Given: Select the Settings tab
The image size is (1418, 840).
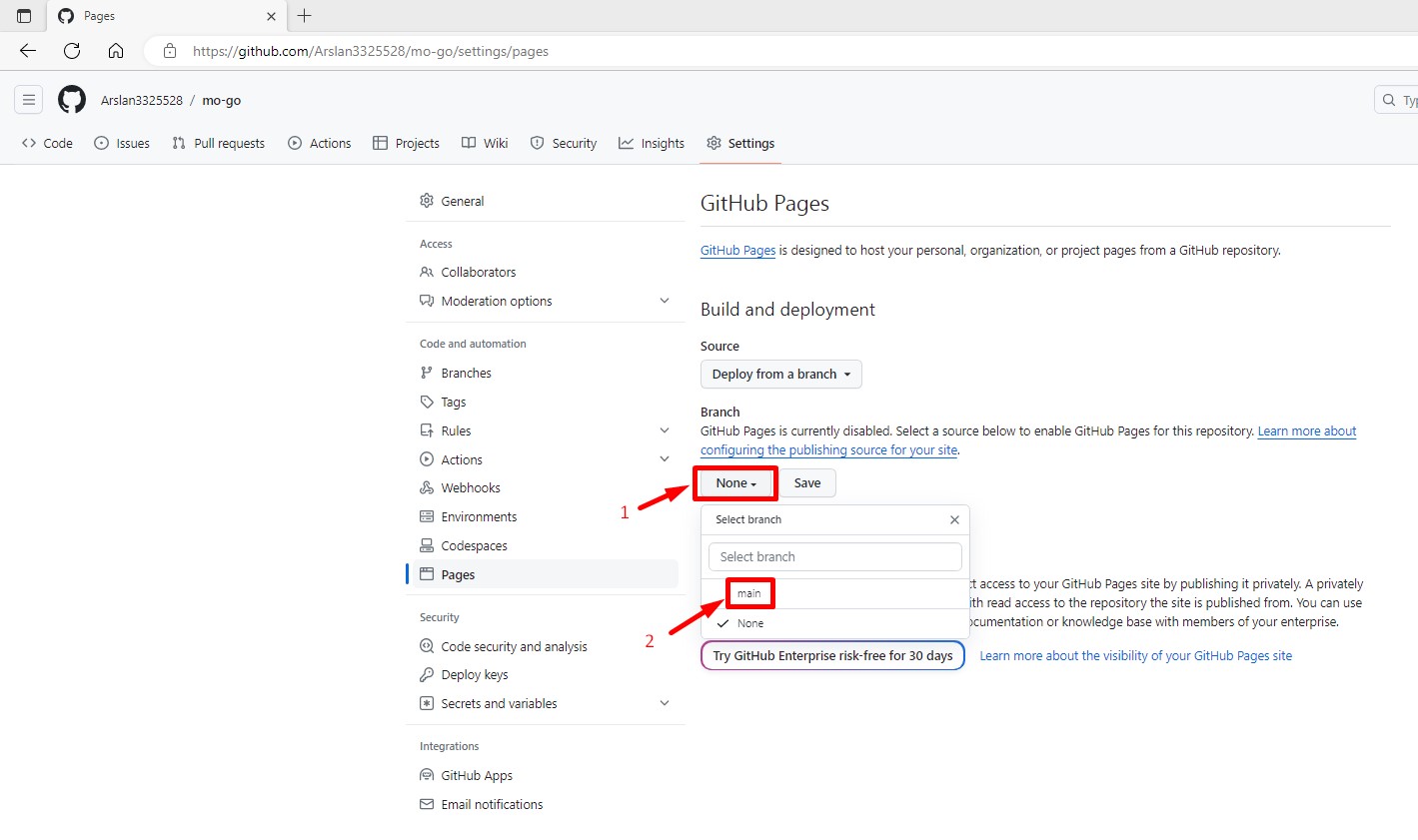Looking at the screenshot, I should coord(740,143).
